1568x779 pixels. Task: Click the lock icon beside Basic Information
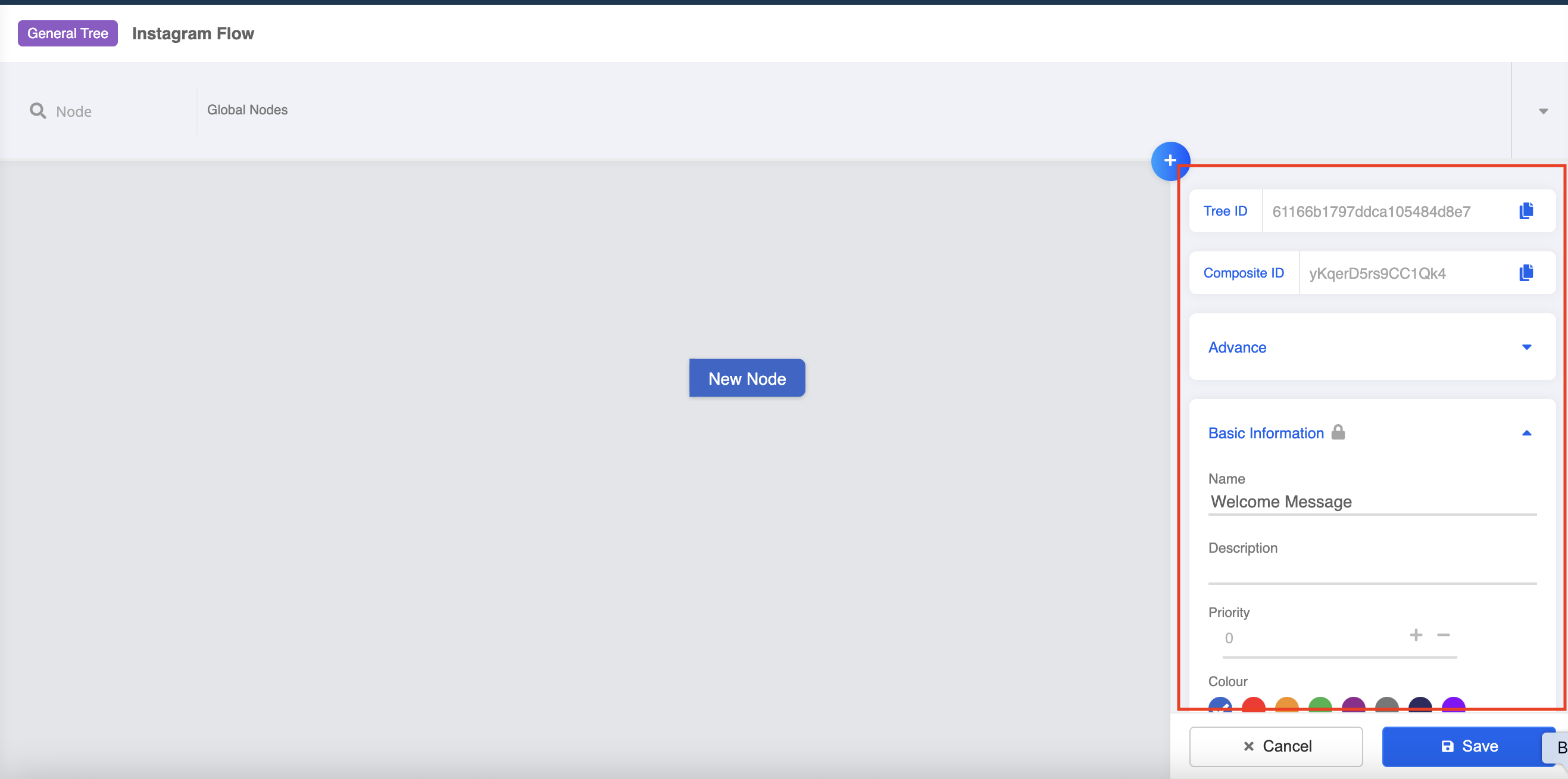[1338, 432]
